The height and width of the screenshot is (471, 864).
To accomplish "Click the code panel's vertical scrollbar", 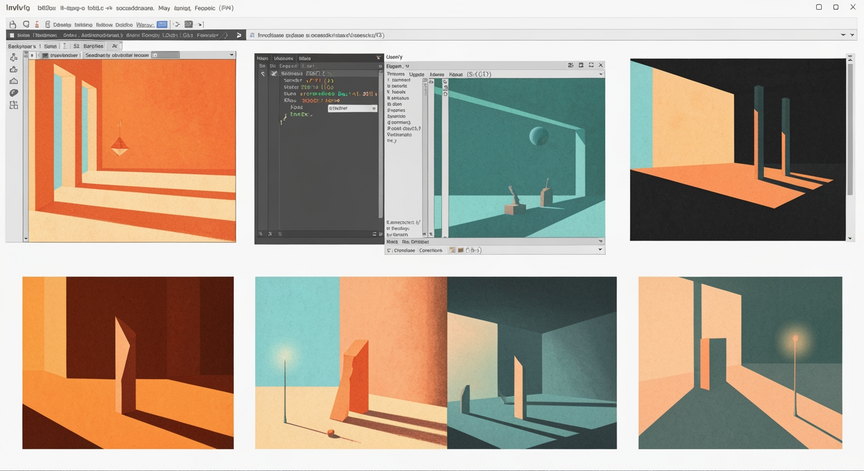I will [x=380, y=143].
